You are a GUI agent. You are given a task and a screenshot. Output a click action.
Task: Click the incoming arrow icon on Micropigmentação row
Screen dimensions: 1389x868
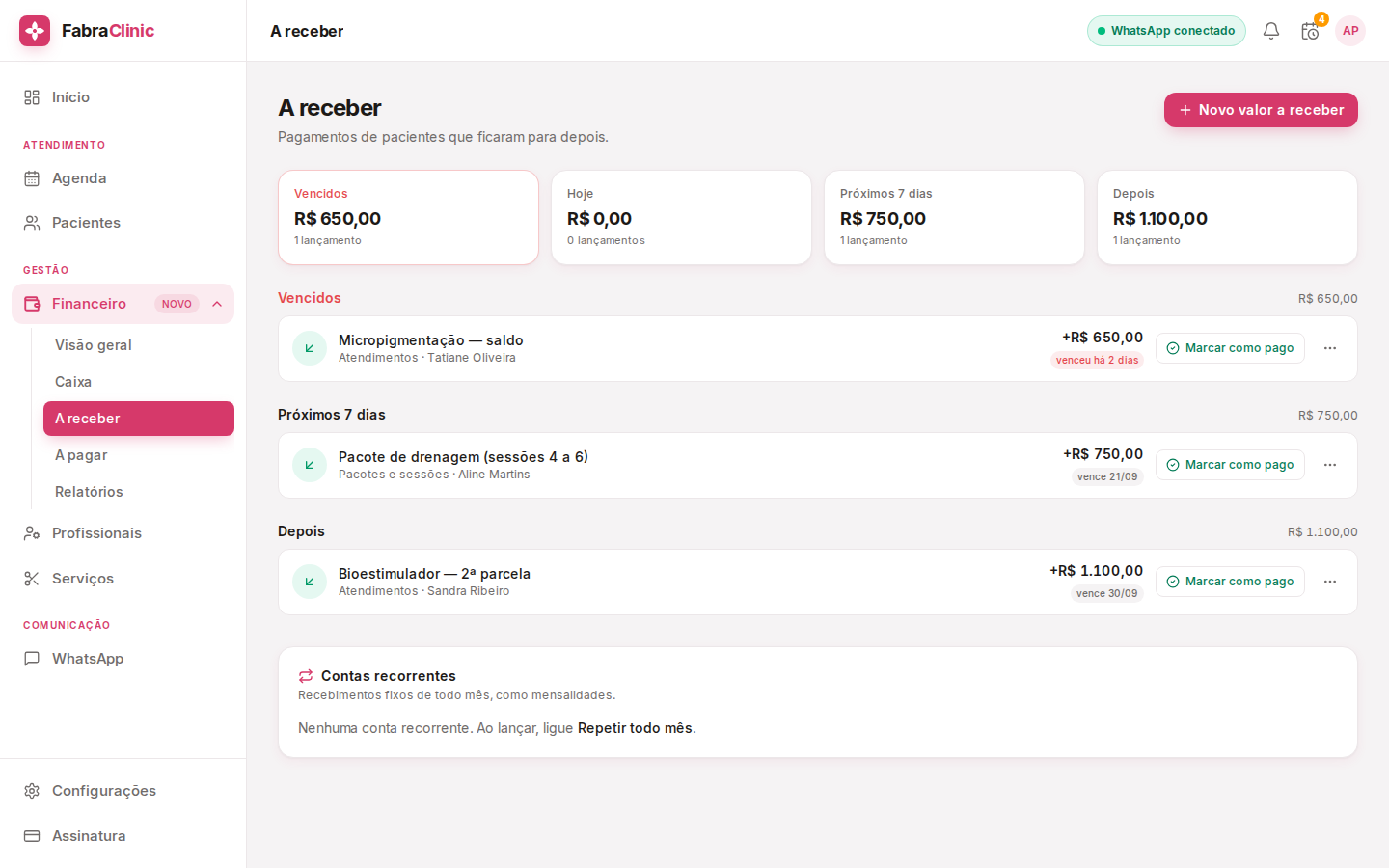[x=310, y=348]
